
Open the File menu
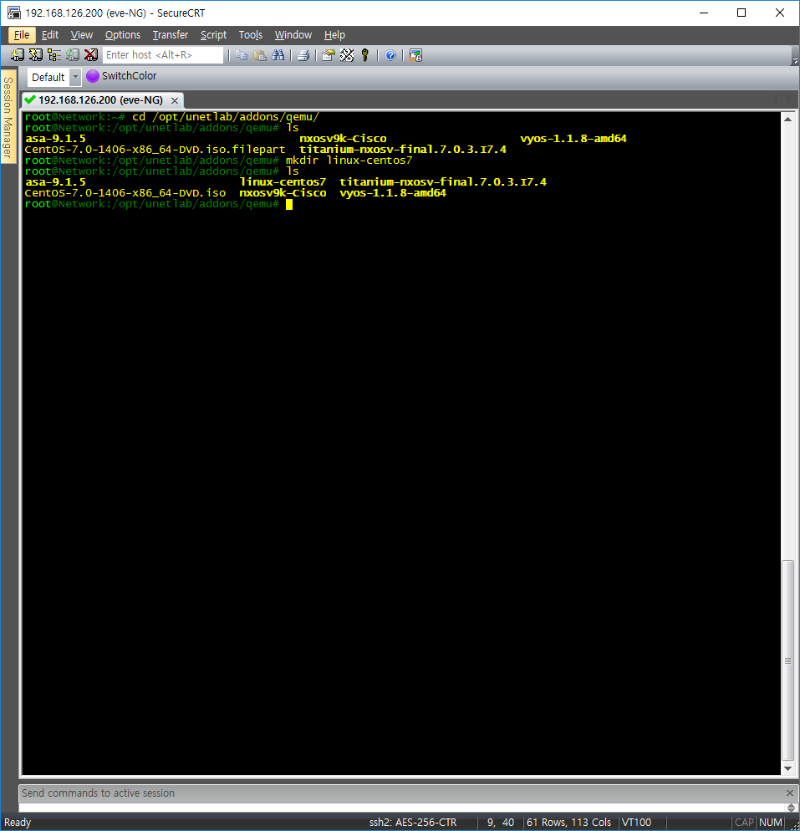tap(22, 35)
